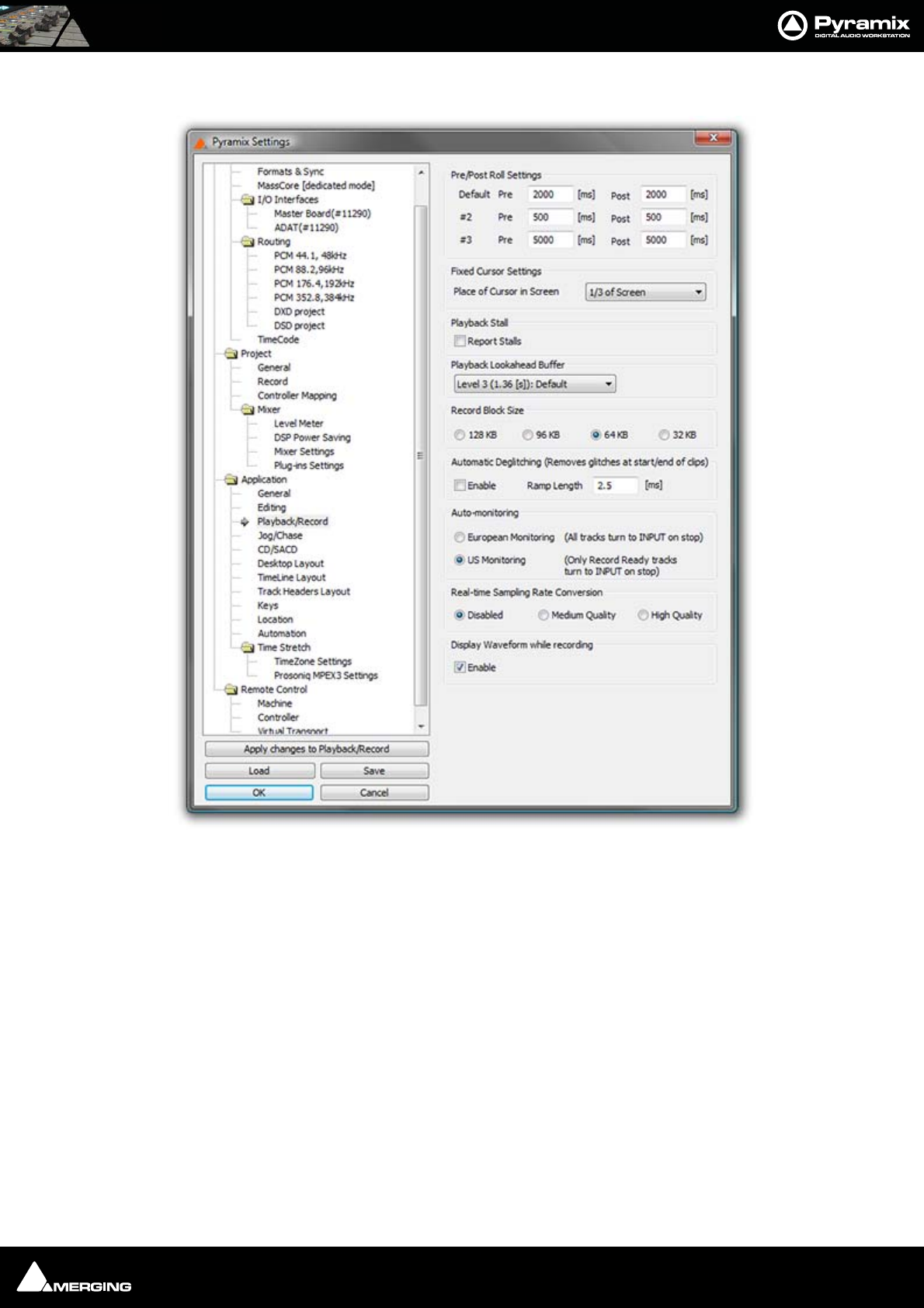The image size is (924, 1308).
Task: Select 64 KB record block size
Action: [596, 435]
